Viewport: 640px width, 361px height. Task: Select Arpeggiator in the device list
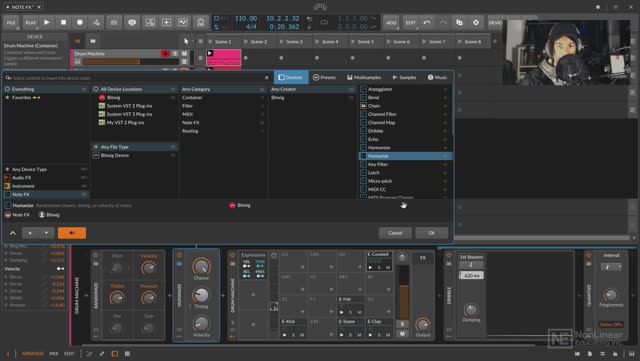405,89
